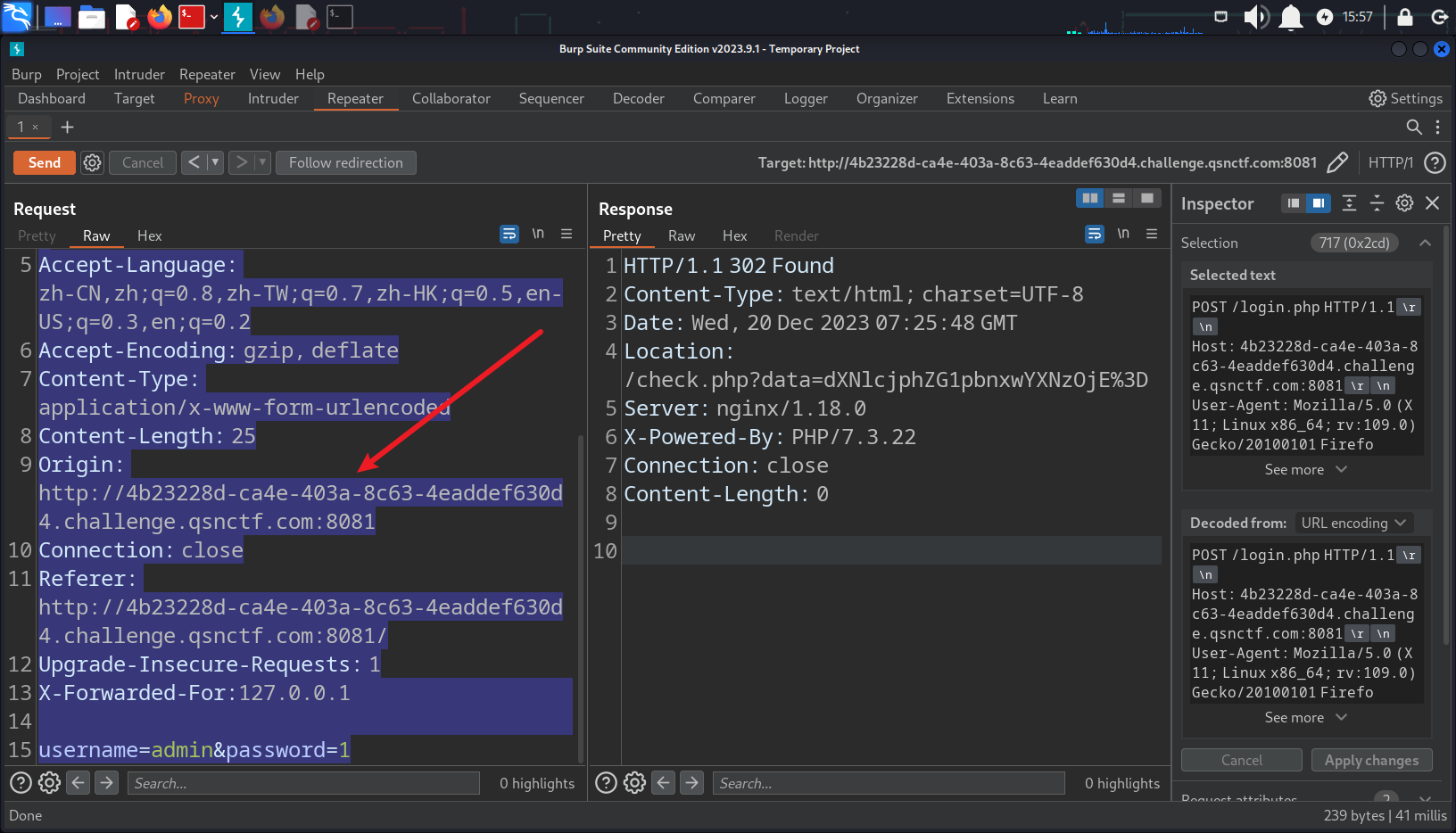Expand Request attributes section
The width and height of the screenshot is (1456, 833).
(x=1425, y=798)
